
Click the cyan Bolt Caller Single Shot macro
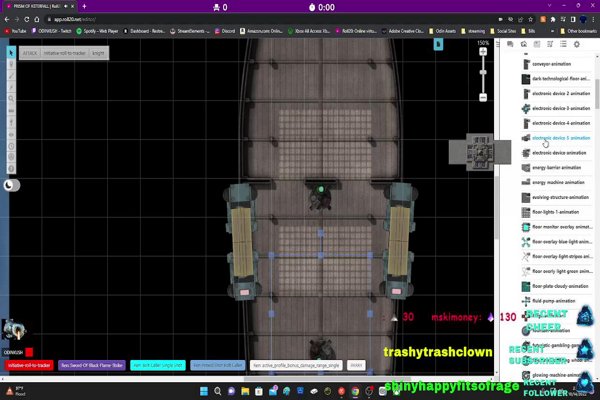coord(158,365)
